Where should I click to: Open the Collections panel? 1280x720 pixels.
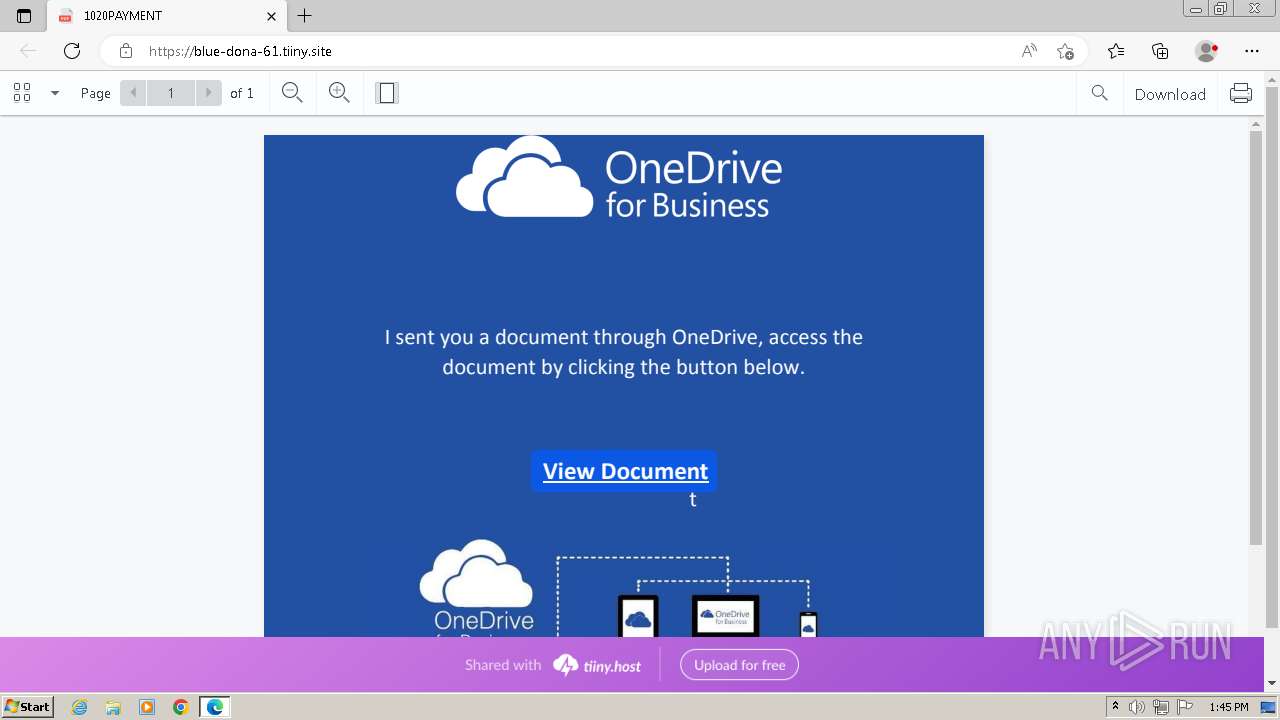(x=1160, y=51)
